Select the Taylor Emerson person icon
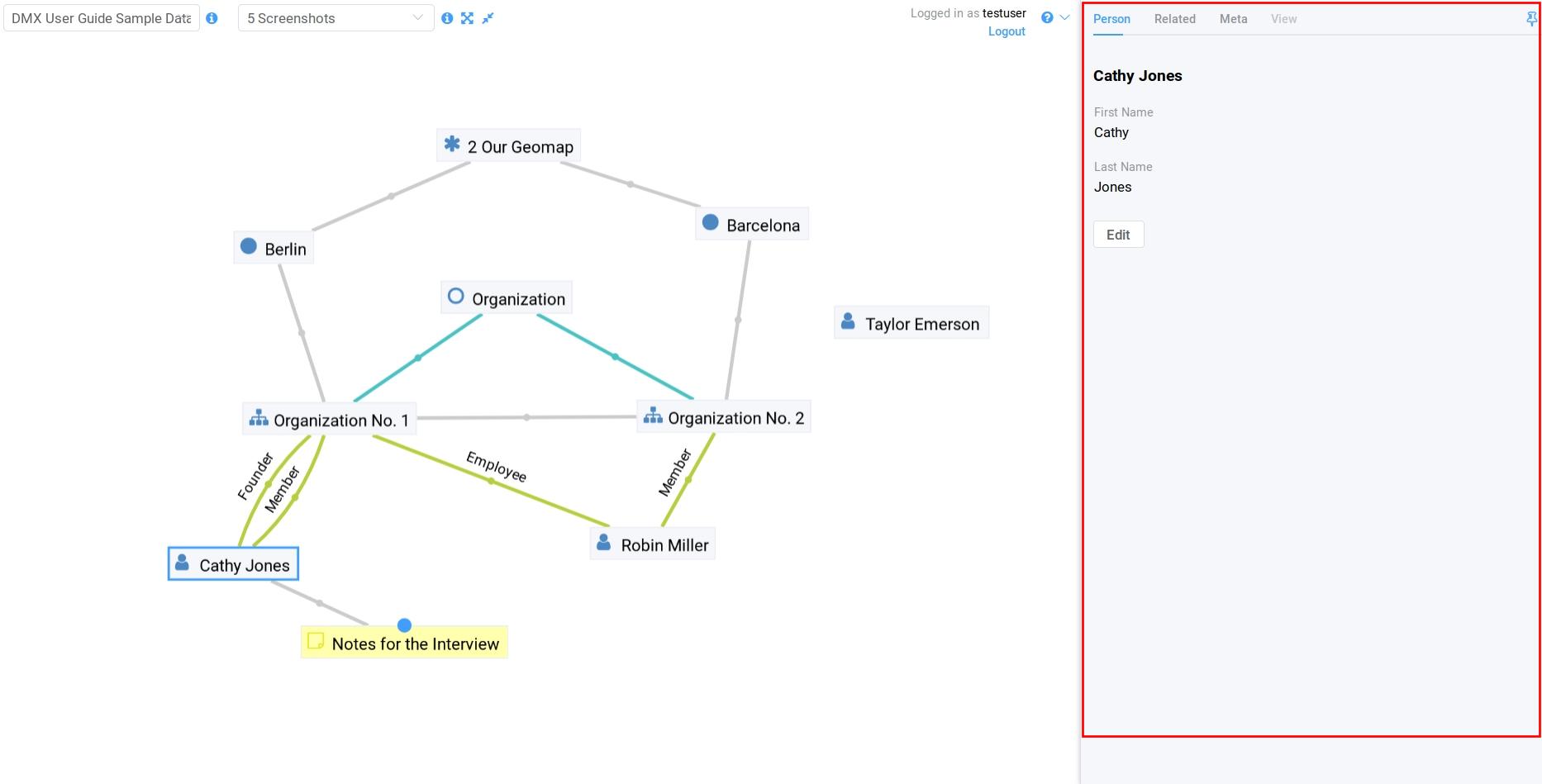 (x=848, y=322)
